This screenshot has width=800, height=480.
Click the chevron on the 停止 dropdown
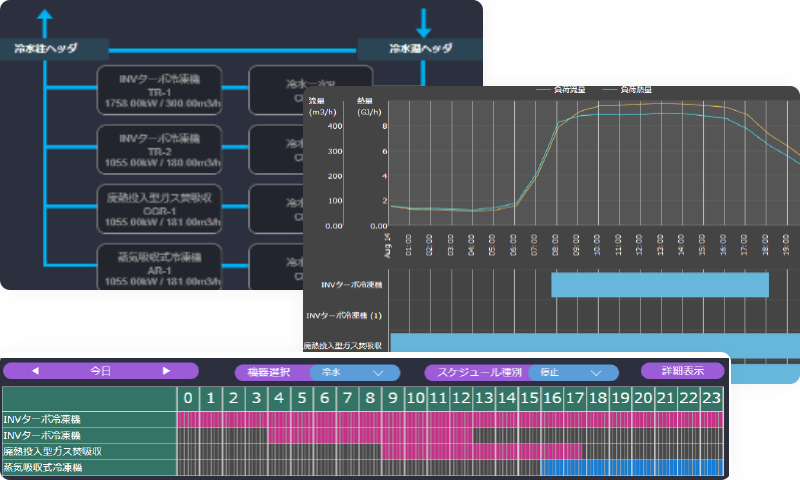[597, 372]
